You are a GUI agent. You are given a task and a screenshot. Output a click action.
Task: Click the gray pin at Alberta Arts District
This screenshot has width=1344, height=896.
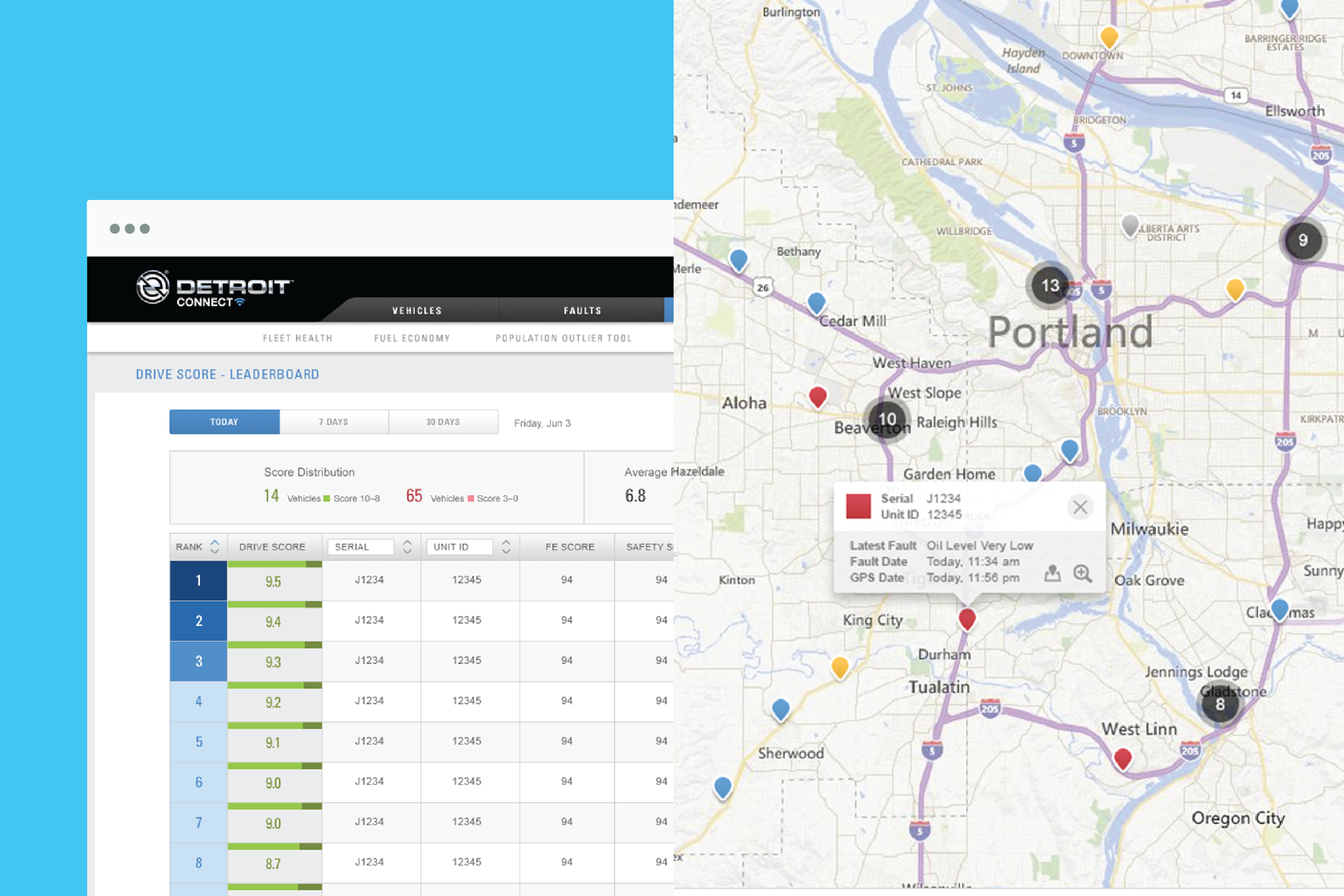(1129, 225)
